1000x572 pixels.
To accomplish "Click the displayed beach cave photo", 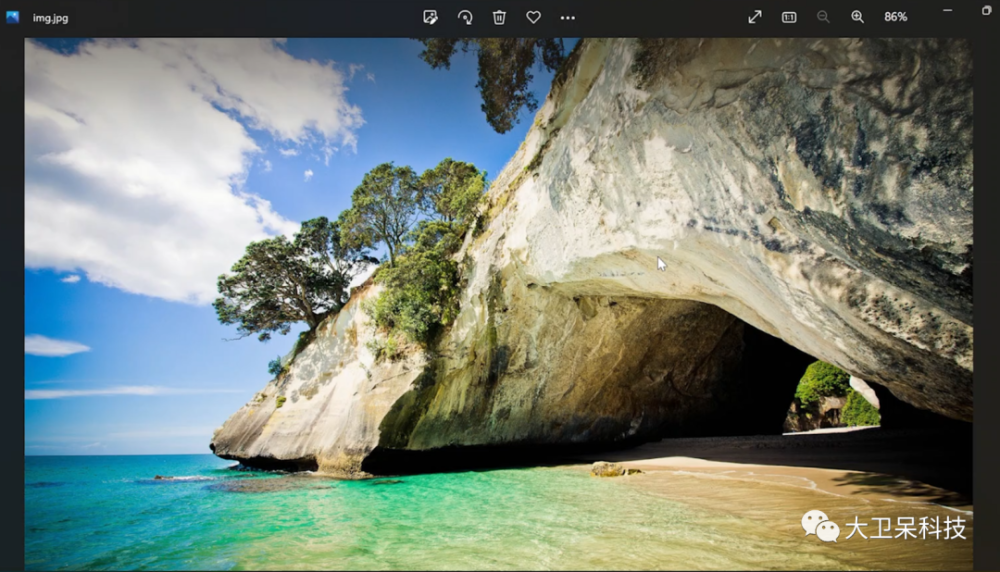I will (499, 304).
